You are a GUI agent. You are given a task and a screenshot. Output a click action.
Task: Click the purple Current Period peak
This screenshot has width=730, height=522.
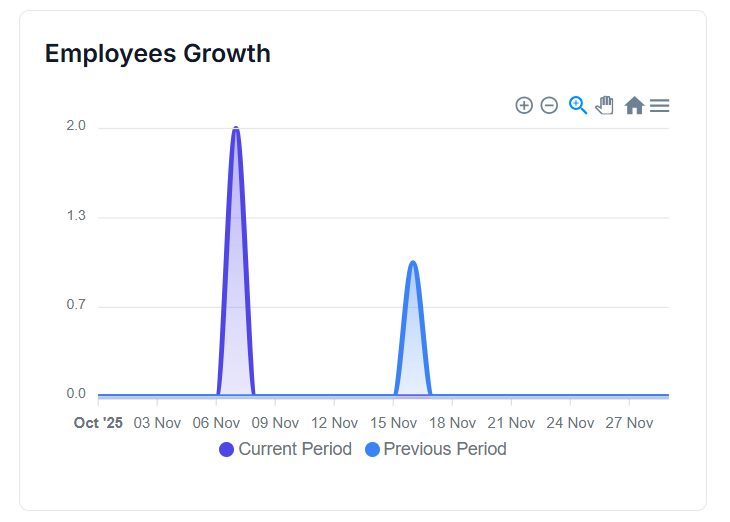point(236,129)
